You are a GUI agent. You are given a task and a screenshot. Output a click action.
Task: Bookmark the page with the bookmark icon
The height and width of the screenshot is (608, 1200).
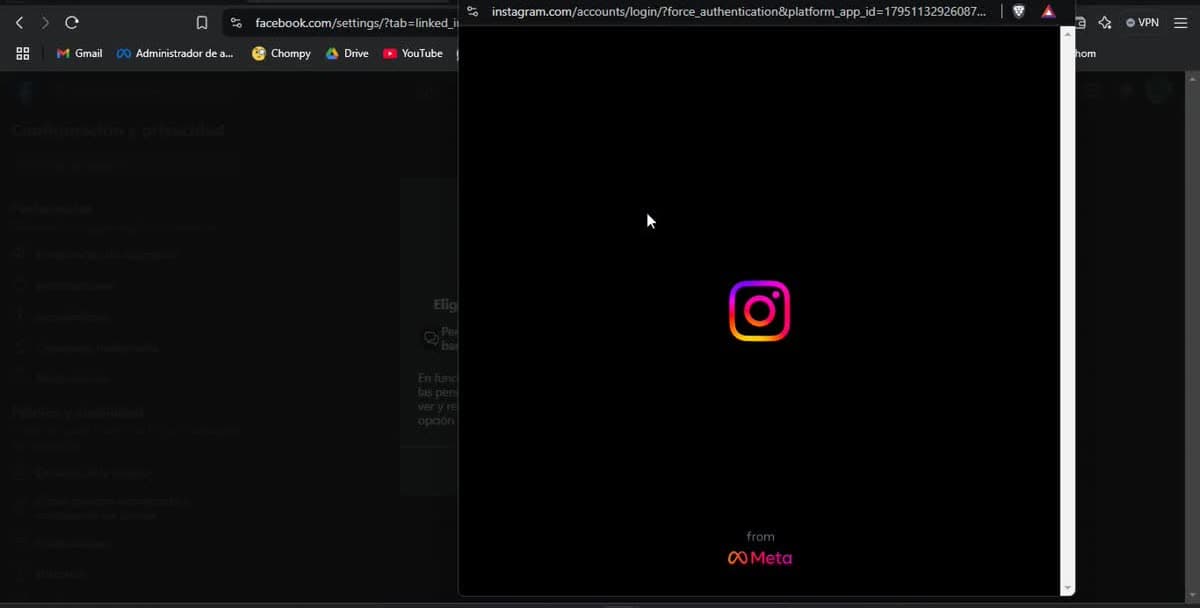pos(202,22)
